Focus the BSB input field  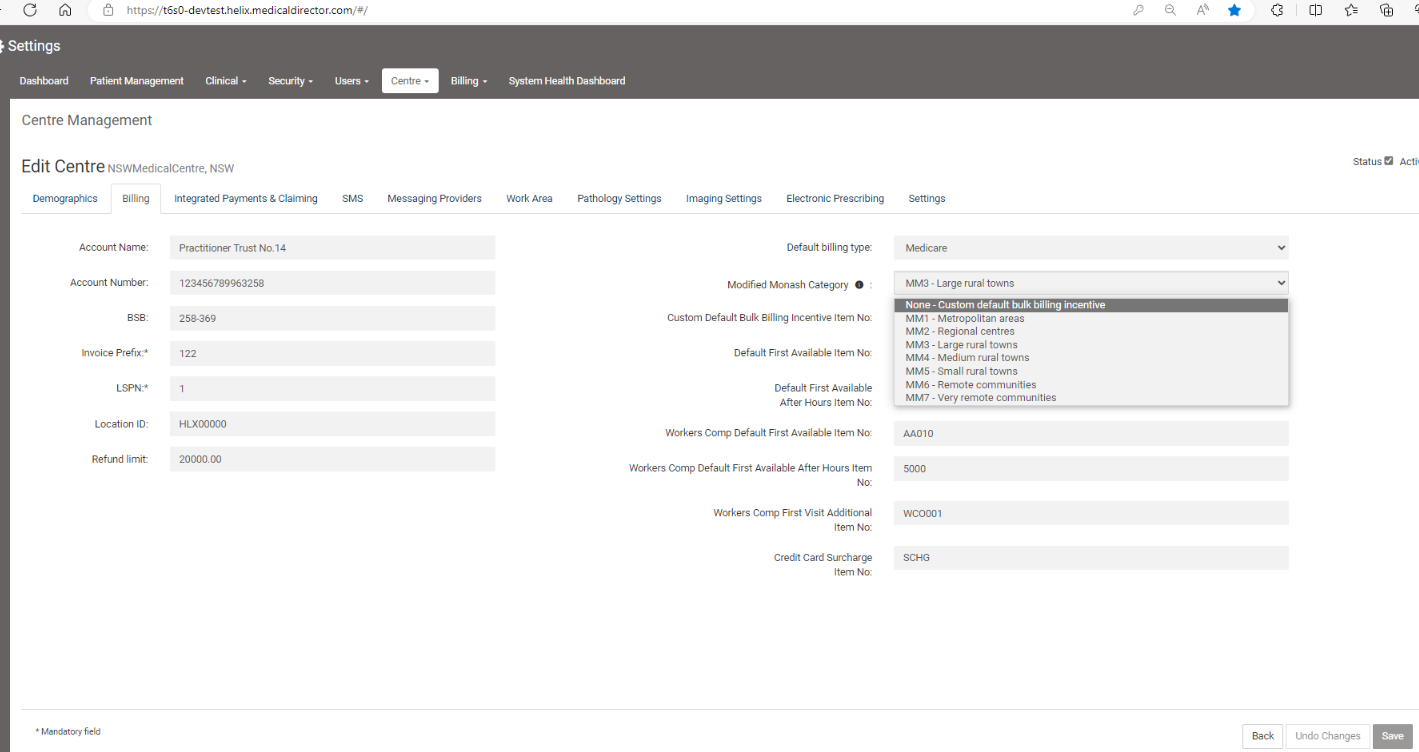[x=332, y=318]
